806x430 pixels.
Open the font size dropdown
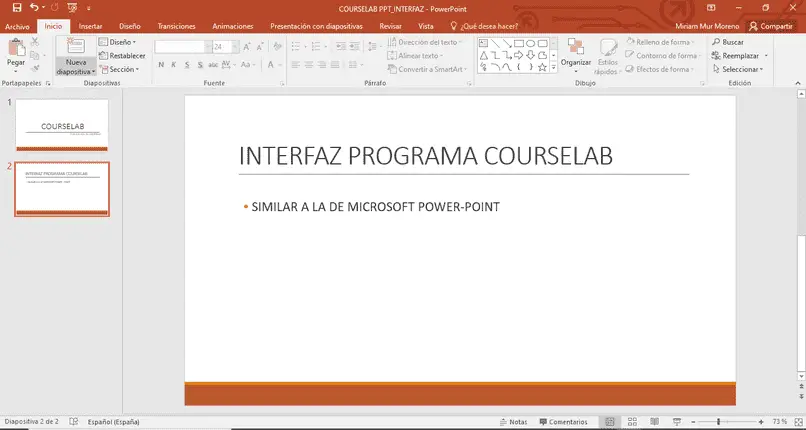[236, 47]
